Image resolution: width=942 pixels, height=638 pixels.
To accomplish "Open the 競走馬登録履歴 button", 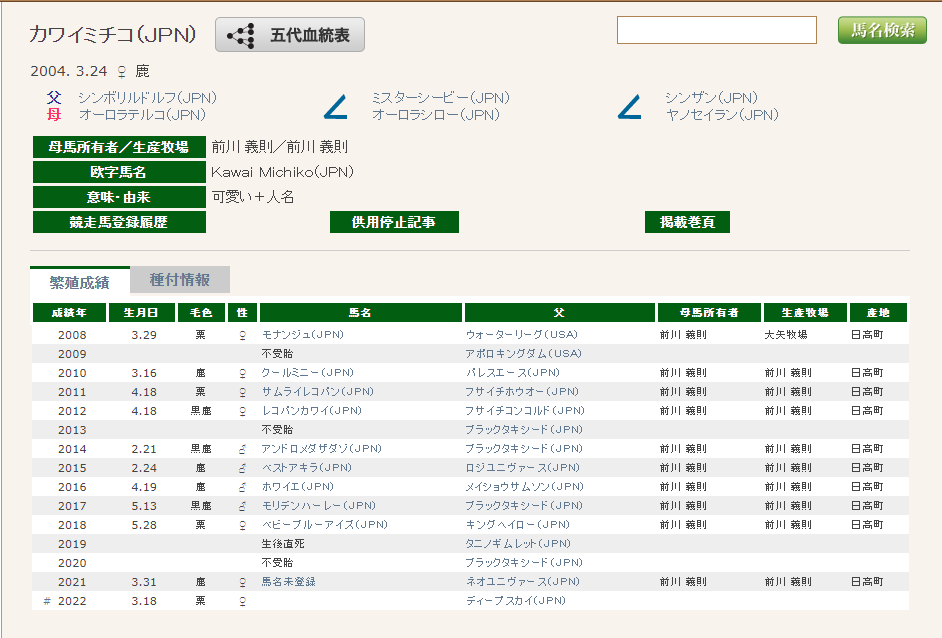I will pos(119,222).
